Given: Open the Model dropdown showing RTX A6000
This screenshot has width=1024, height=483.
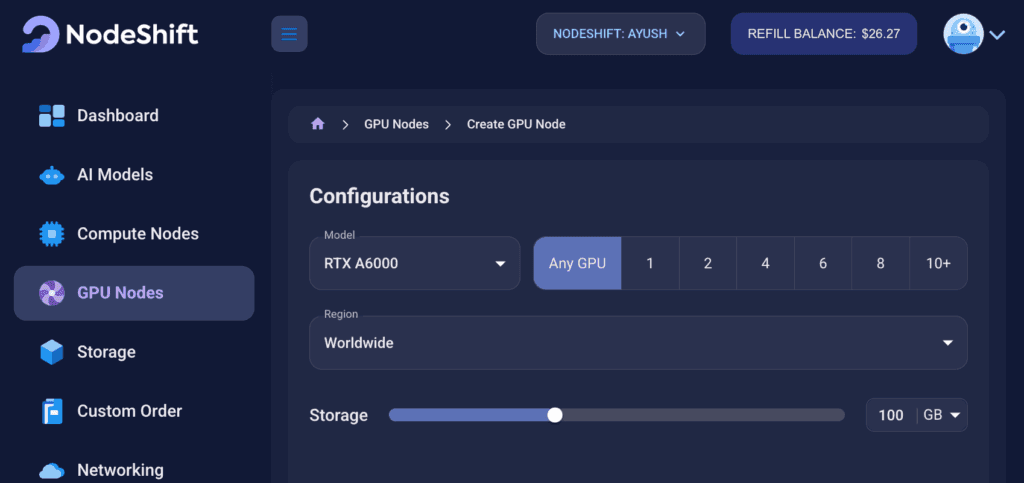Looking at the screenshot, I should point(415,263).
